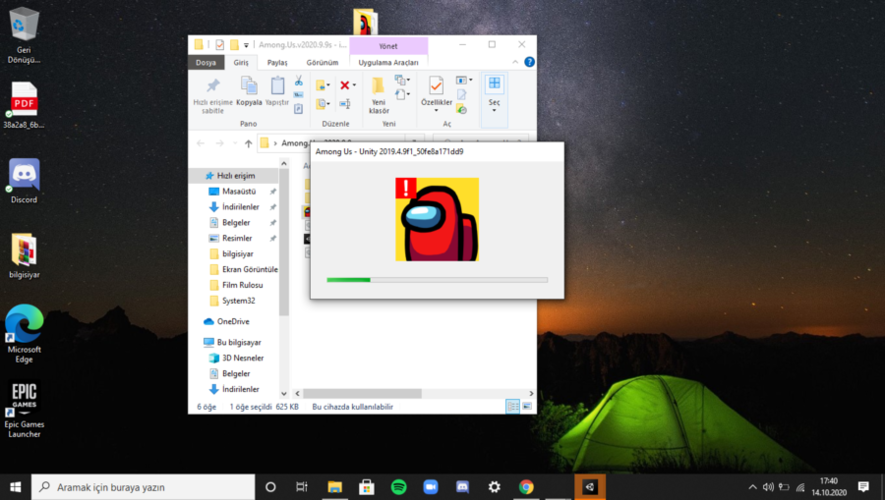Open Zoom from the taskbar

coord(431,487)
